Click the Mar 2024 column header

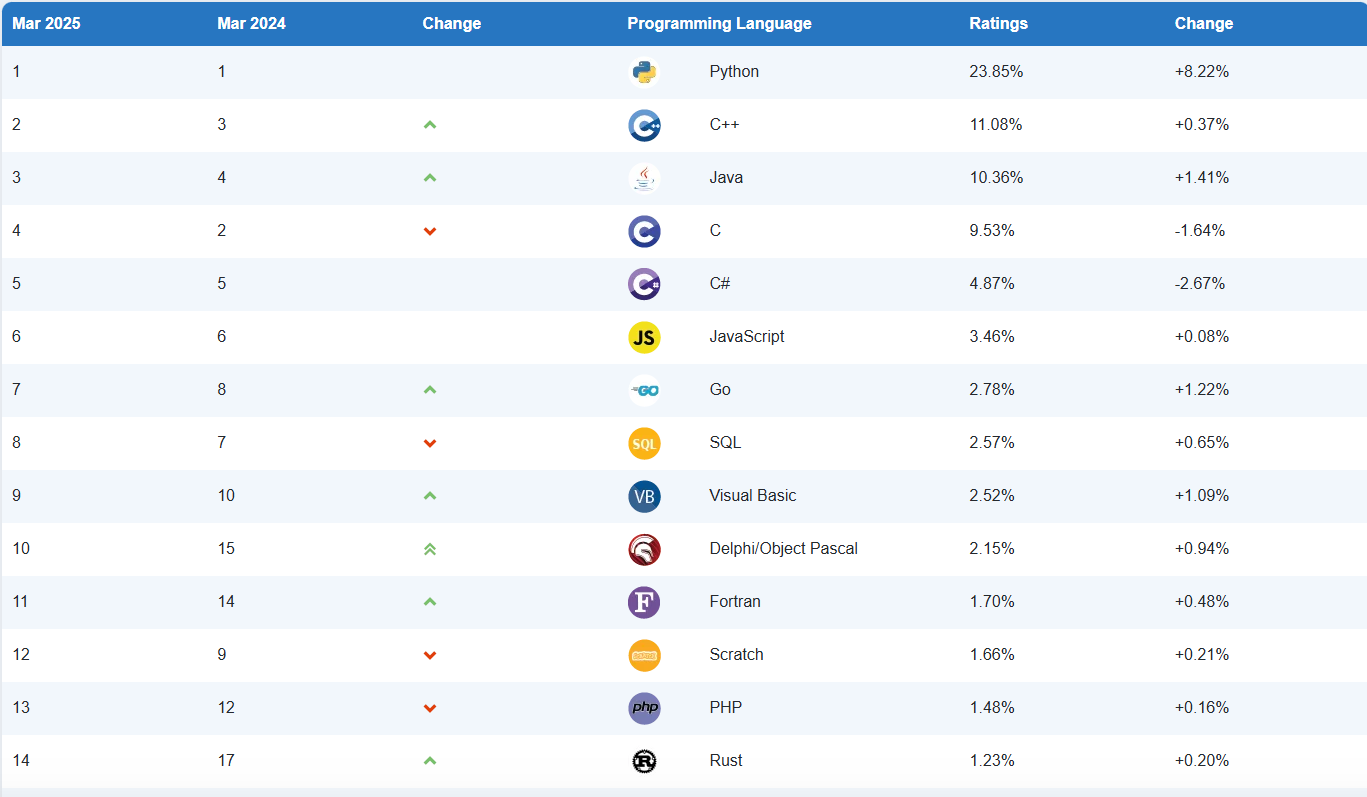pos(251,23)
